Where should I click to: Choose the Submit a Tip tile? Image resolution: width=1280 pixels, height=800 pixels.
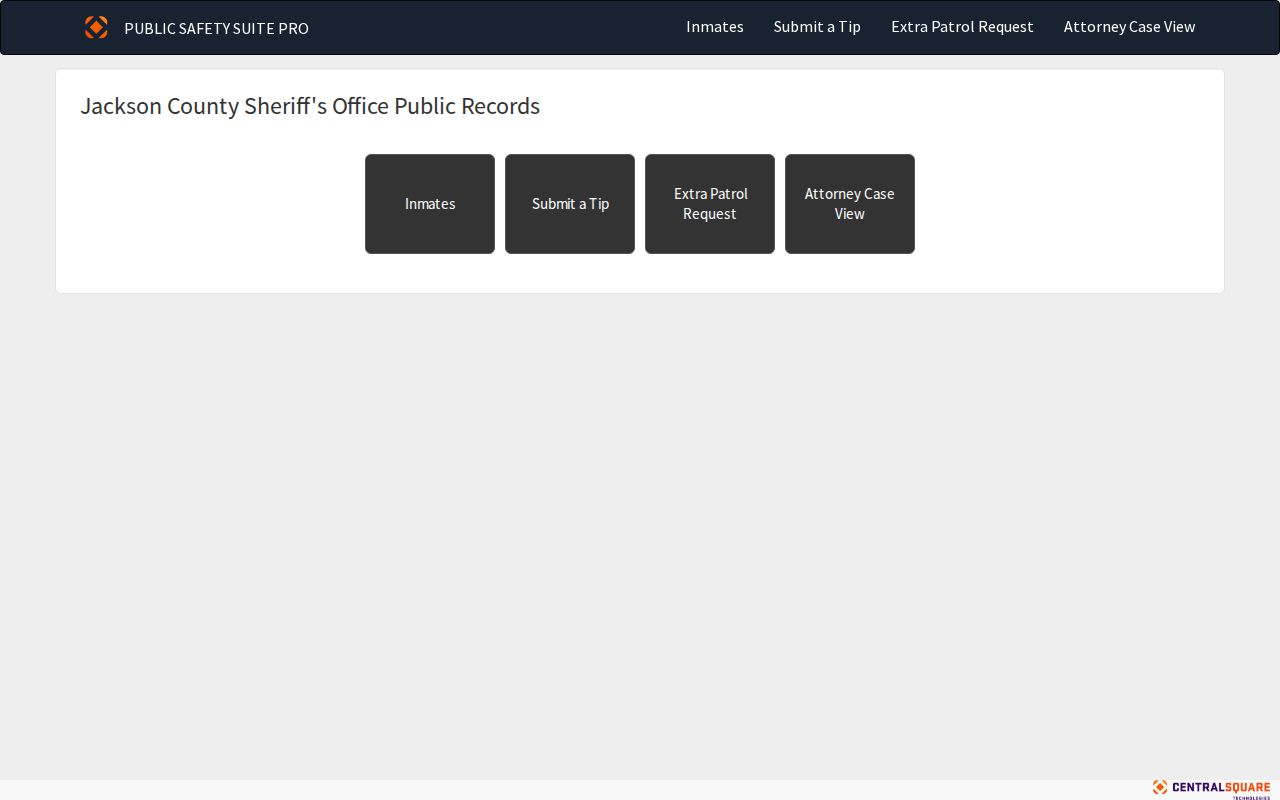(570, 204)
